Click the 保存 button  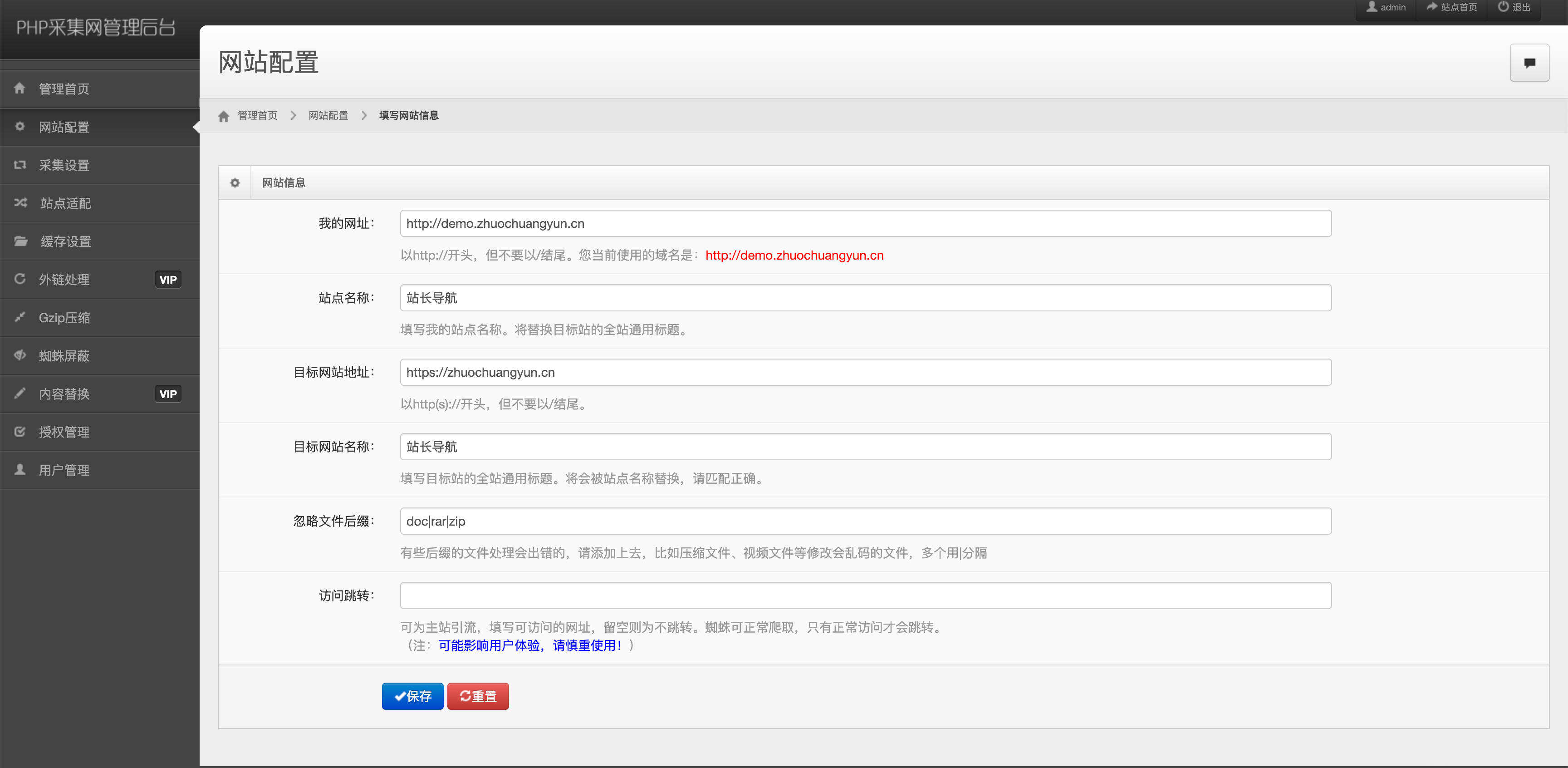click(412, 696)
